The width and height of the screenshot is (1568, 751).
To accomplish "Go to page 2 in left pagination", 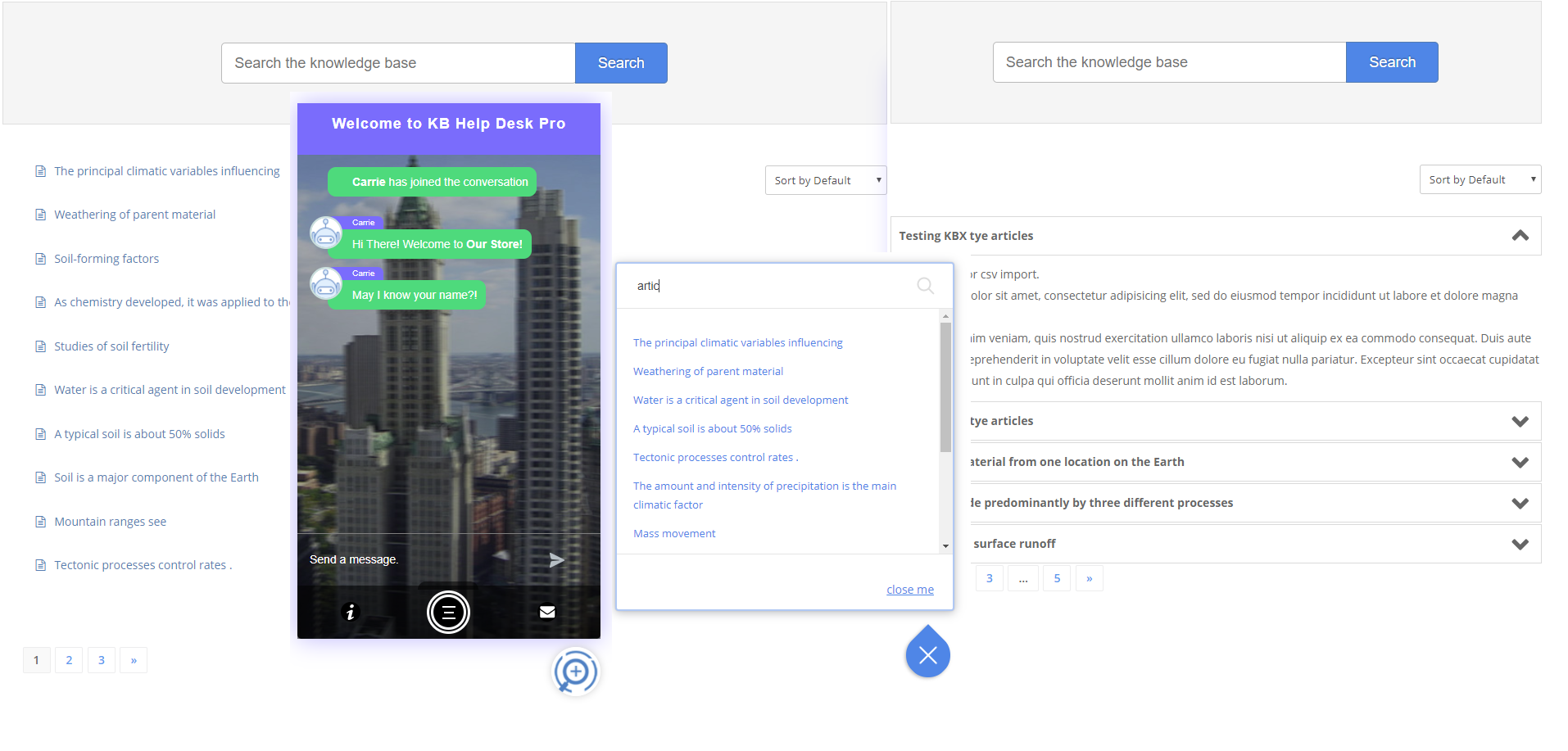I will pyautogui.click(x=69, y=660).
